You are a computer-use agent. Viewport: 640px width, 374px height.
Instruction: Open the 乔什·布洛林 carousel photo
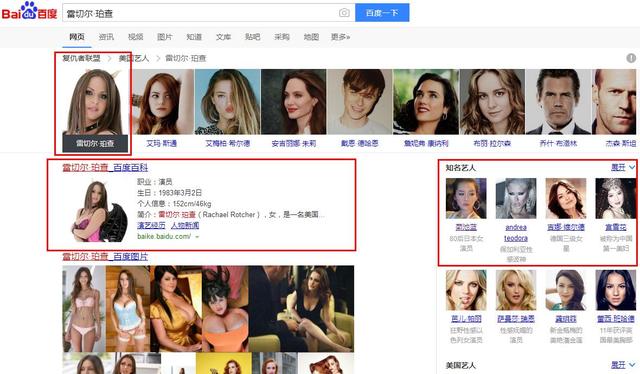tap(558, 101)
